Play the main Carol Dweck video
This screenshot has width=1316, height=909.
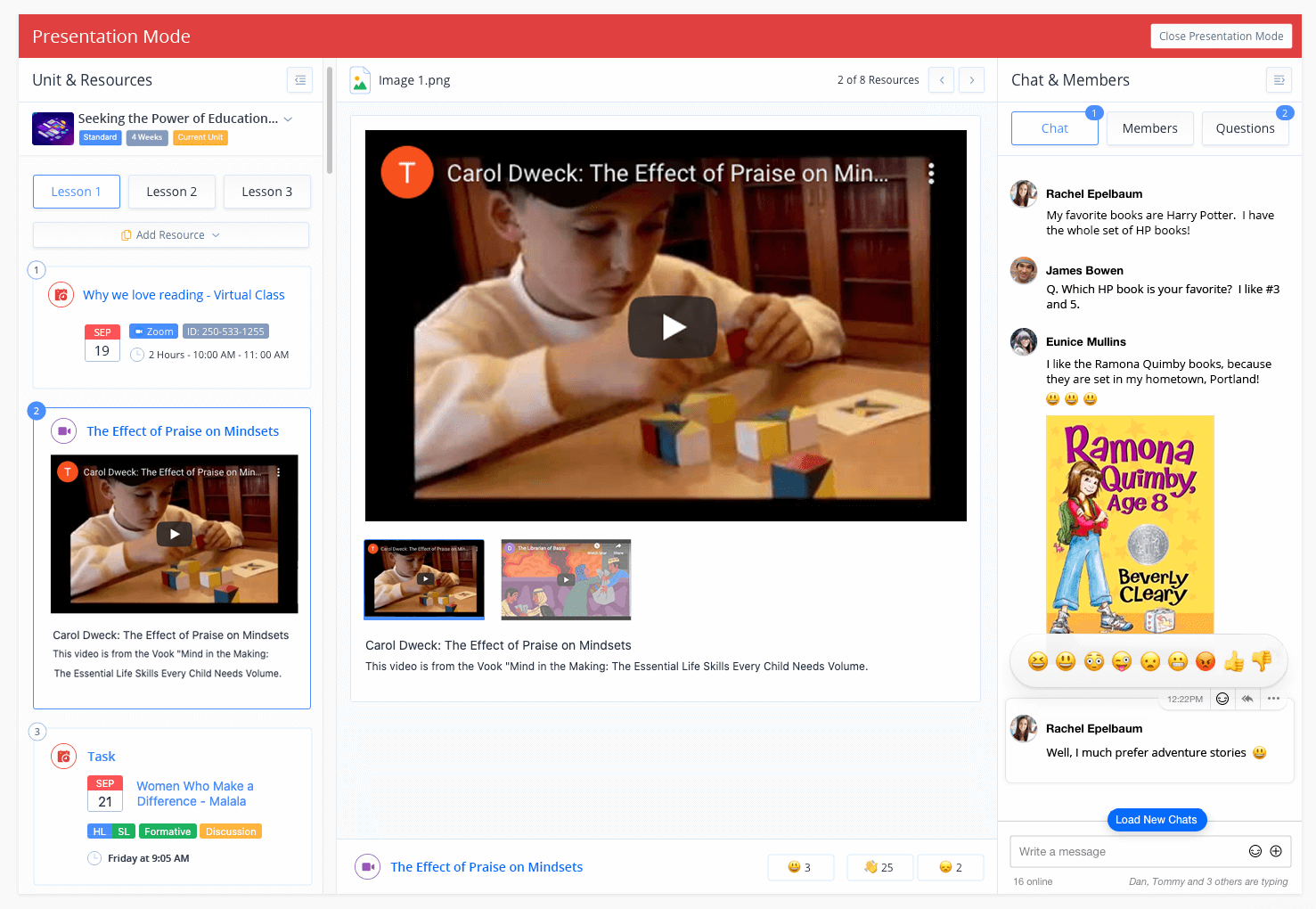tap(673, 327)
